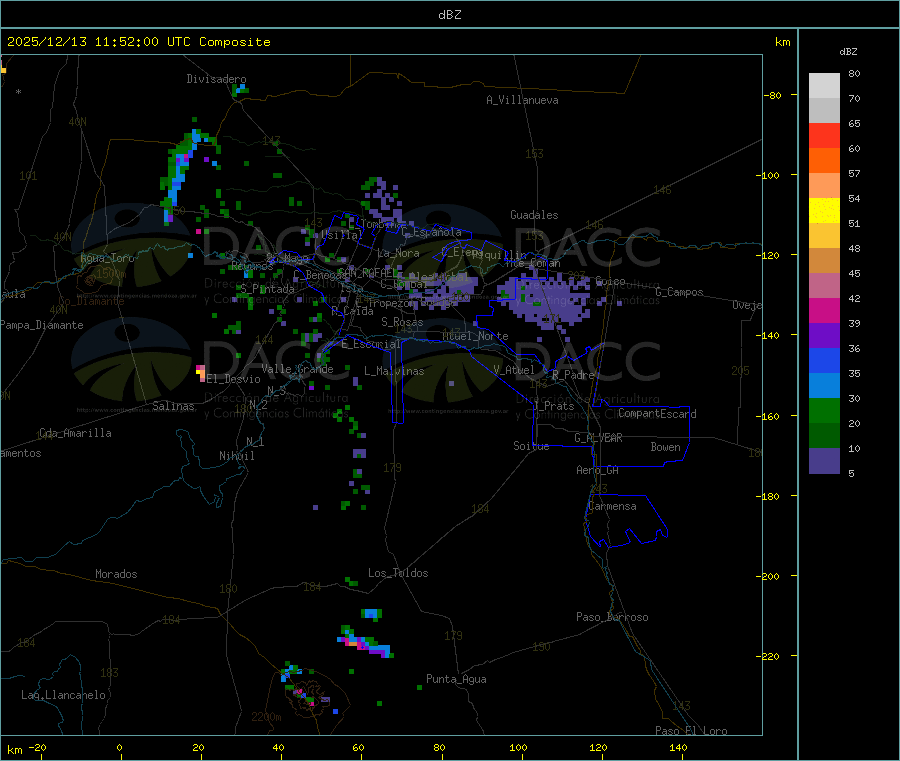Click the CompantEscard location label
900x761 pixels.
[657, 414]
